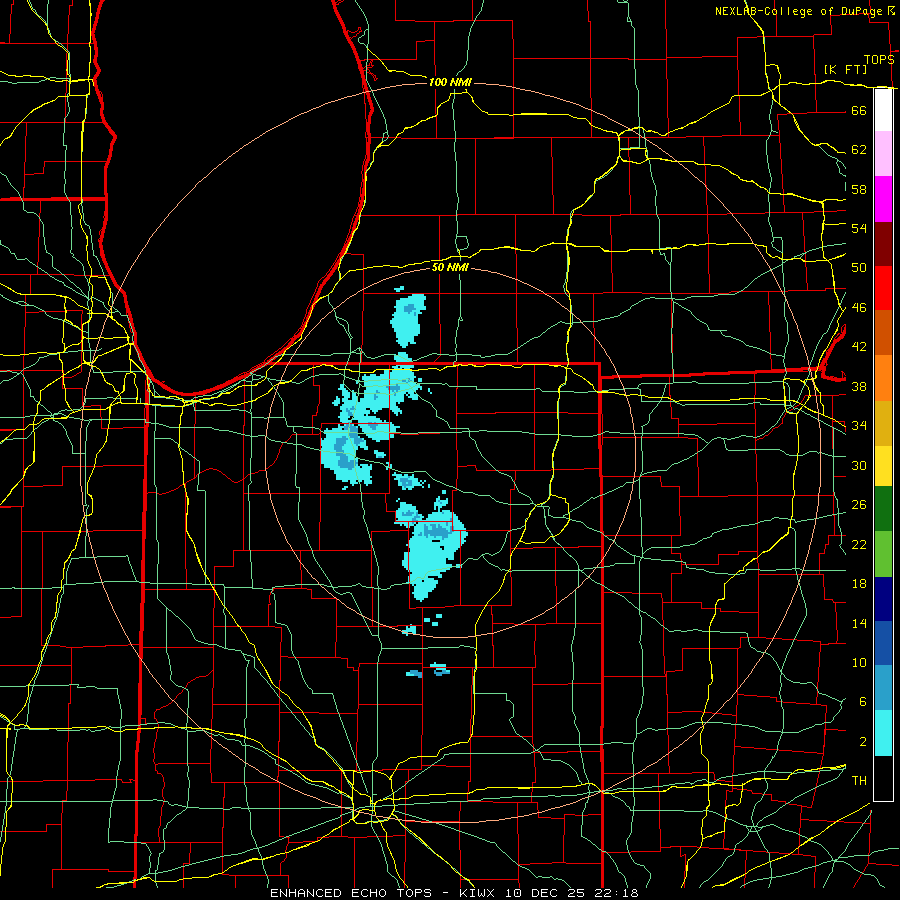This screenshot has height=900, width=900.
Task: Pick the magenta legend swatch
Action: [883, 199]
